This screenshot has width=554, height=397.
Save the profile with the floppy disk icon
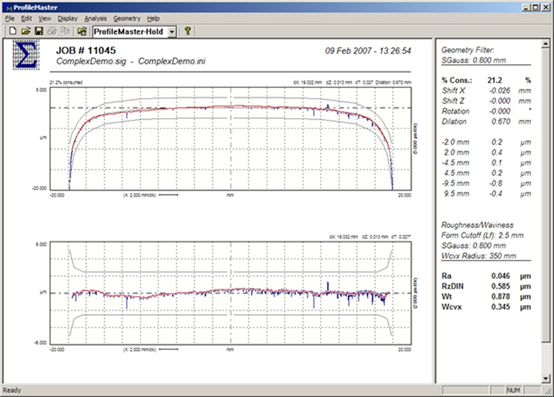[x=39, y=31]
